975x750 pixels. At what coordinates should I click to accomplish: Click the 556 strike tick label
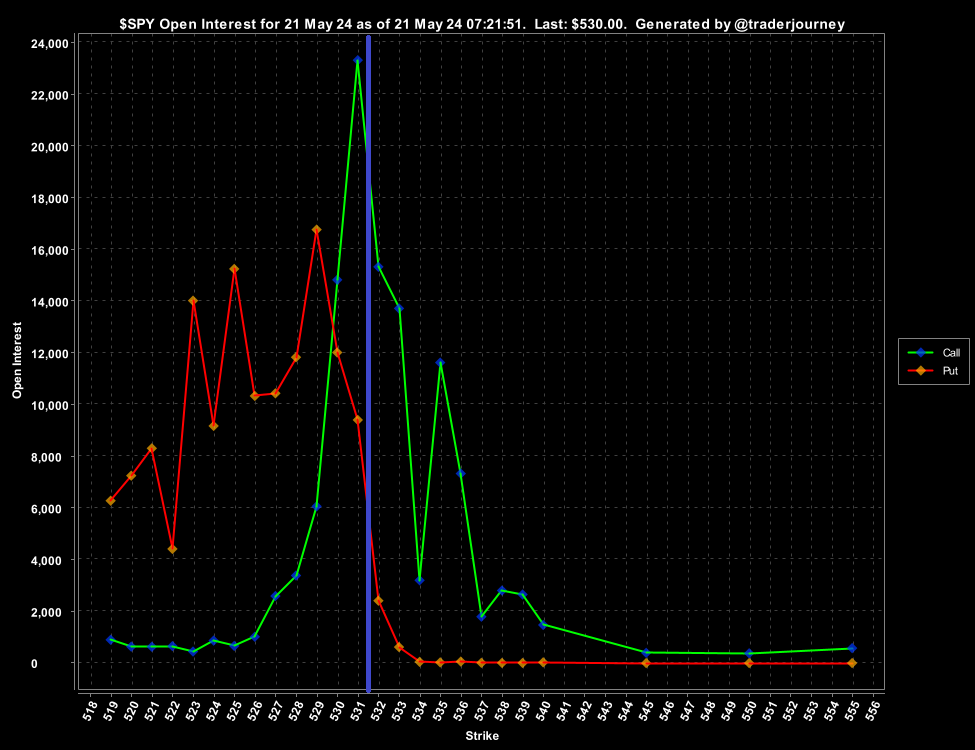pos(872,711)
